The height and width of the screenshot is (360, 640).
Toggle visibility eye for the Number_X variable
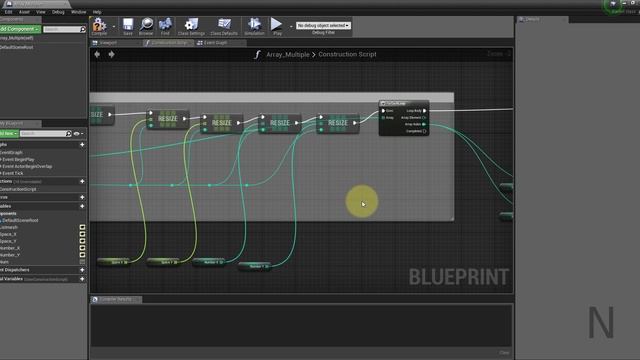tap(82, 248)
